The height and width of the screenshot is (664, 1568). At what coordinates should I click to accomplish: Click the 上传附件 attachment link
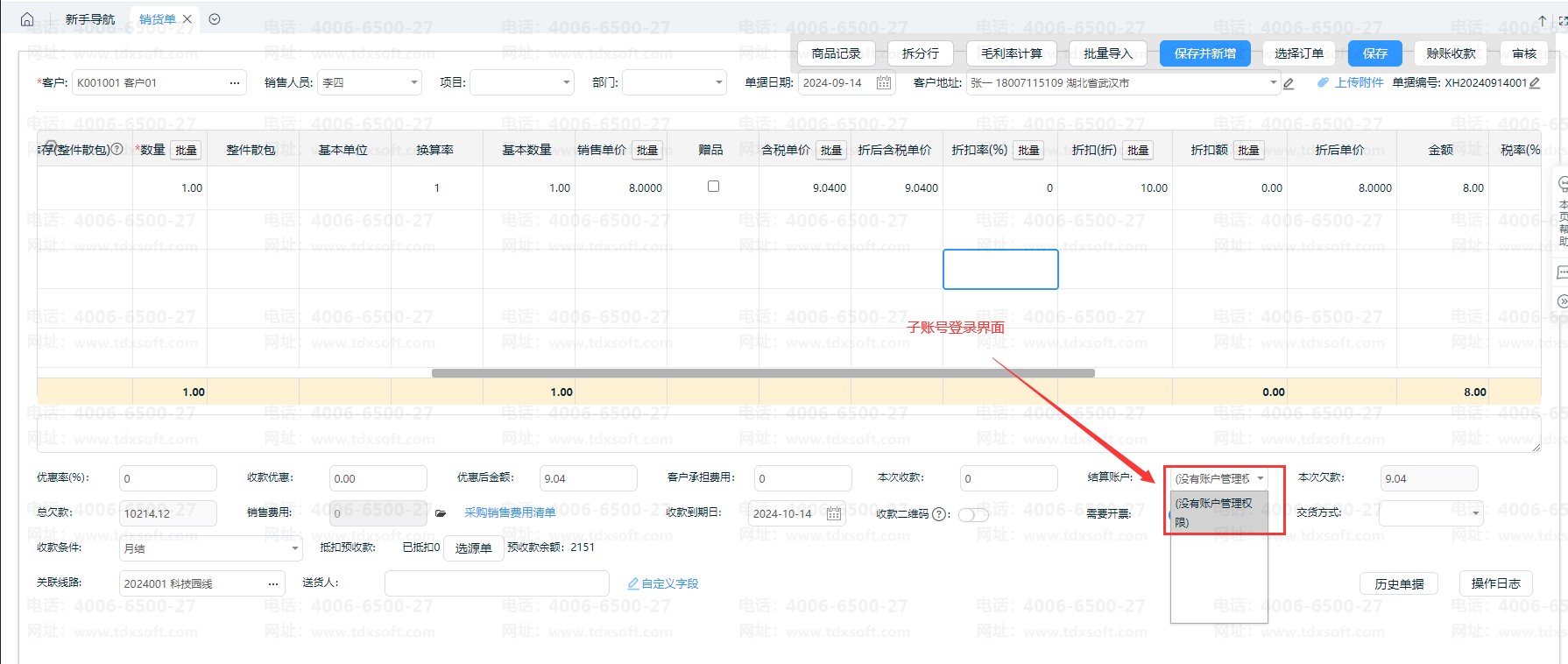[x=1350, y=82]
